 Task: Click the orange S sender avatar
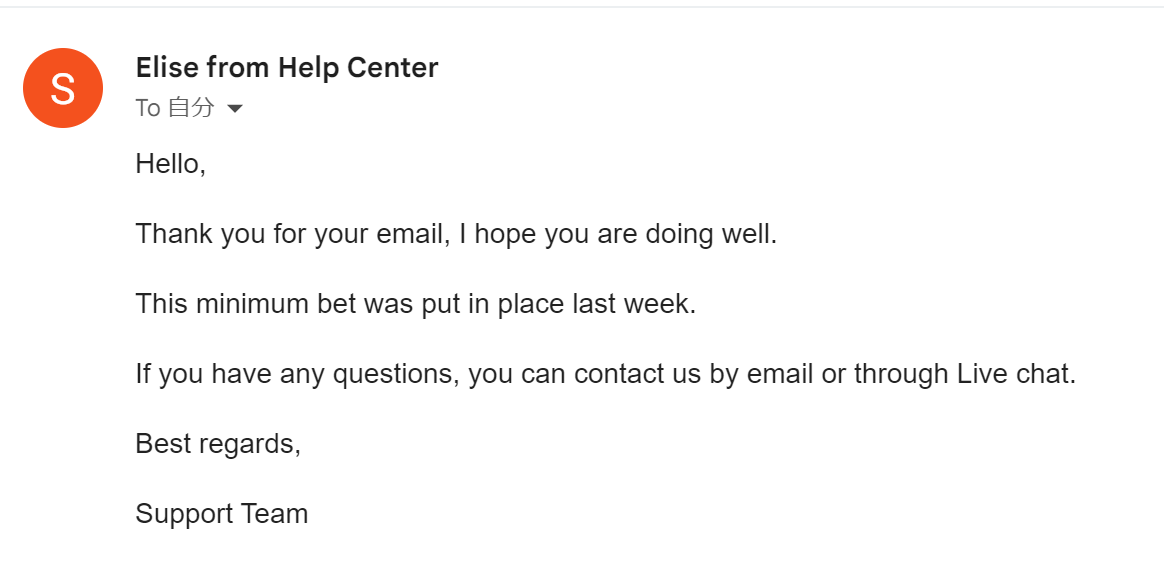[x=62, y=88]
